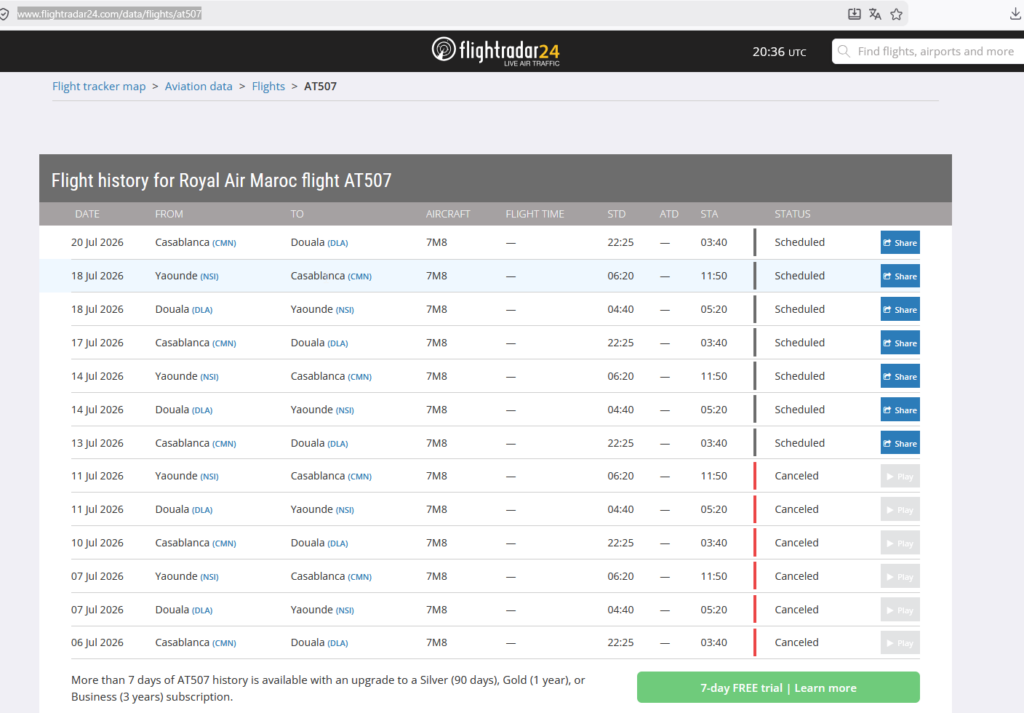Click the 17 Jul 2026 date cell
Image resolution: width=1024 pixels, height=713 pixels.
(x=97, y=343)
